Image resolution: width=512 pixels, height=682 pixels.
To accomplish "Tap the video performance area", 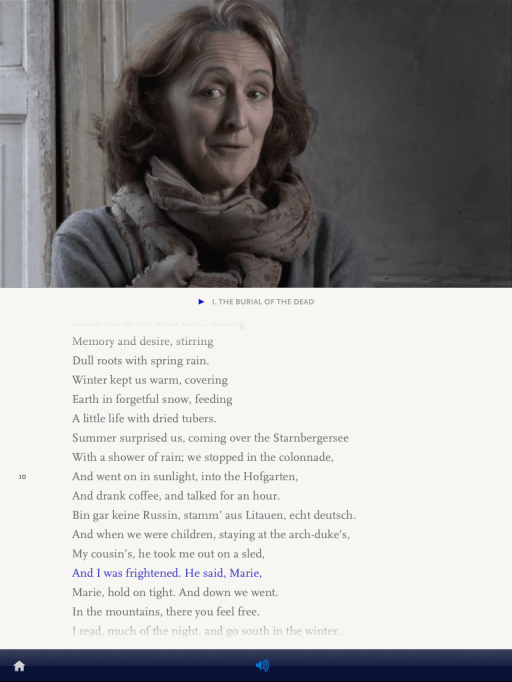I will point(256,144).
